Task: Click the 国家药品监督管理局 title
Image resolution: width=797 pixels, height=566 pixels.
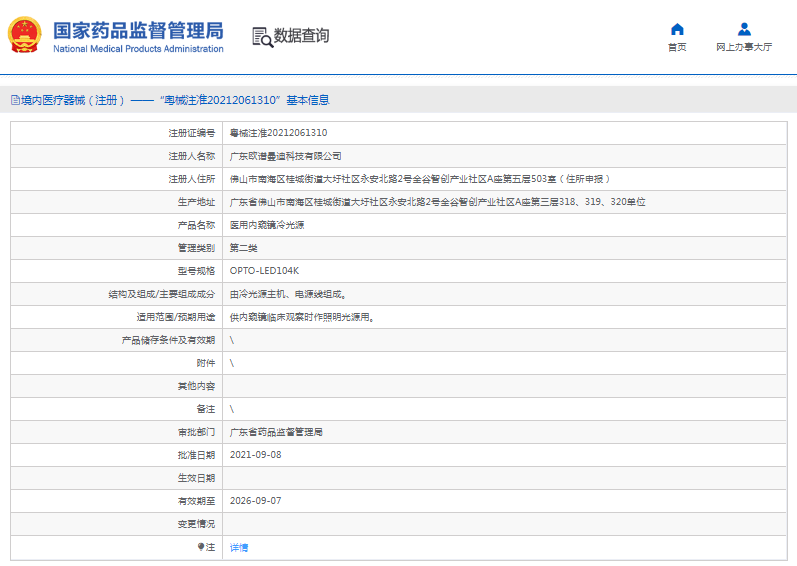Action: tap(138, 30)
